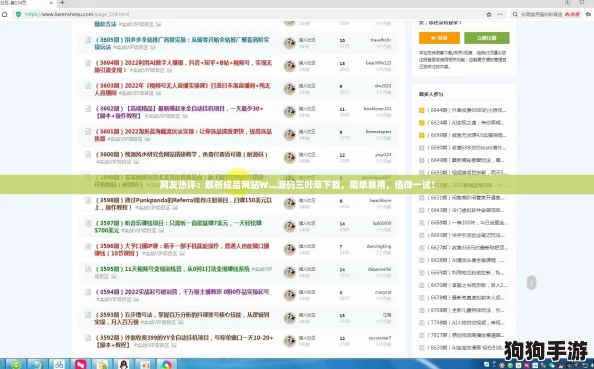594x369 pixels.
Task: Open sidebar item 6688期 一单300块
Action: [467, 223]
